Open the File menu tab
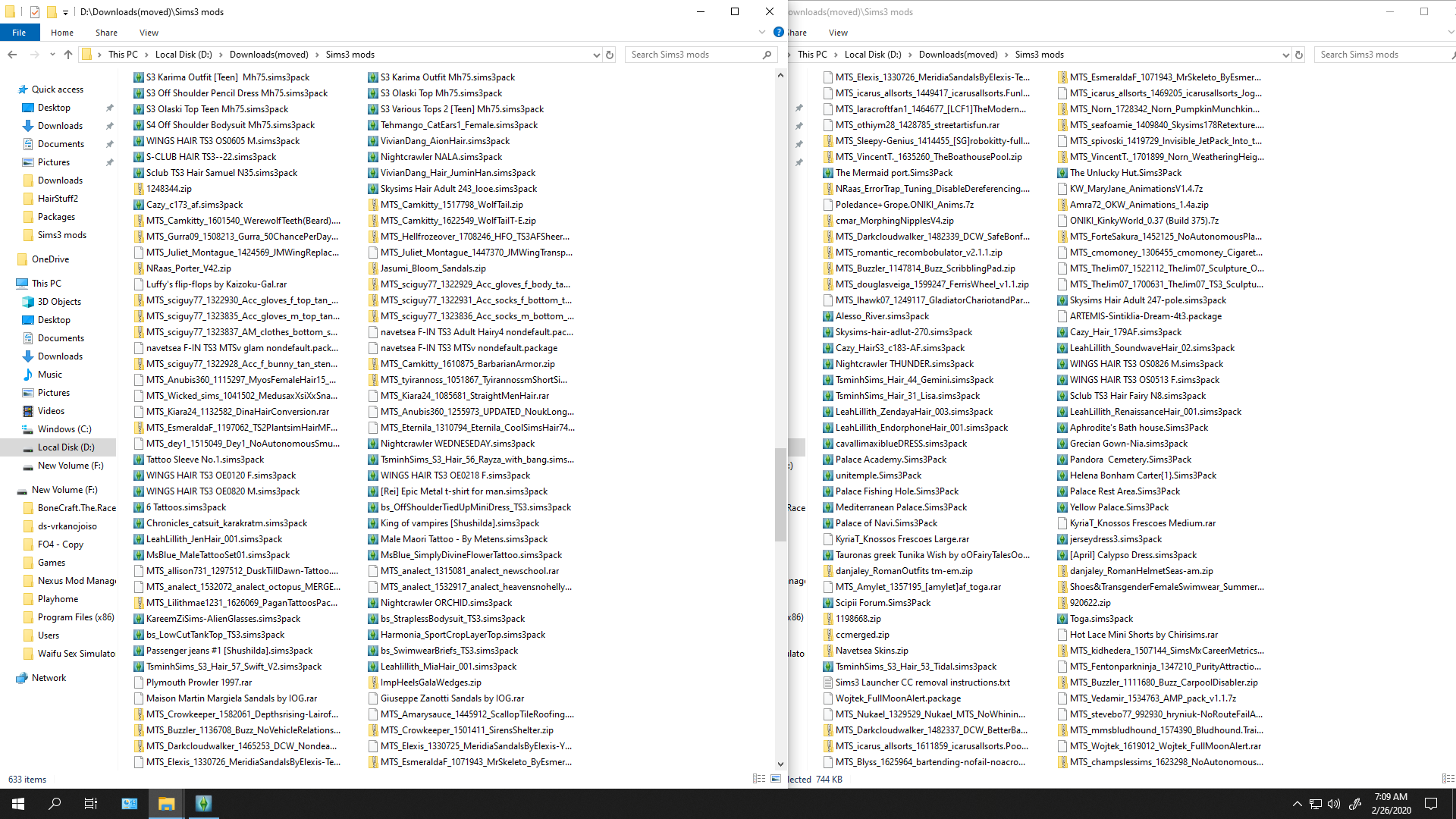 tap(19, 33)
